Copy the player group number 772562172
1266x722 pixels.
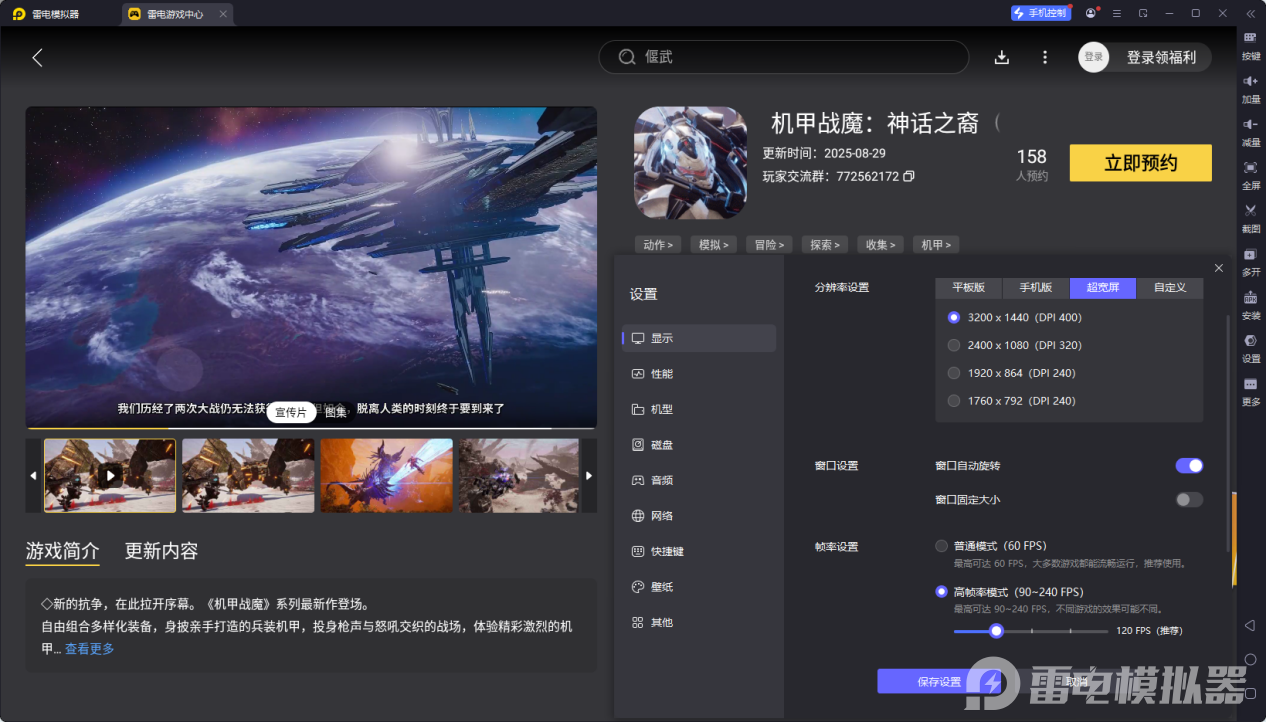click(x=909, y=176)
